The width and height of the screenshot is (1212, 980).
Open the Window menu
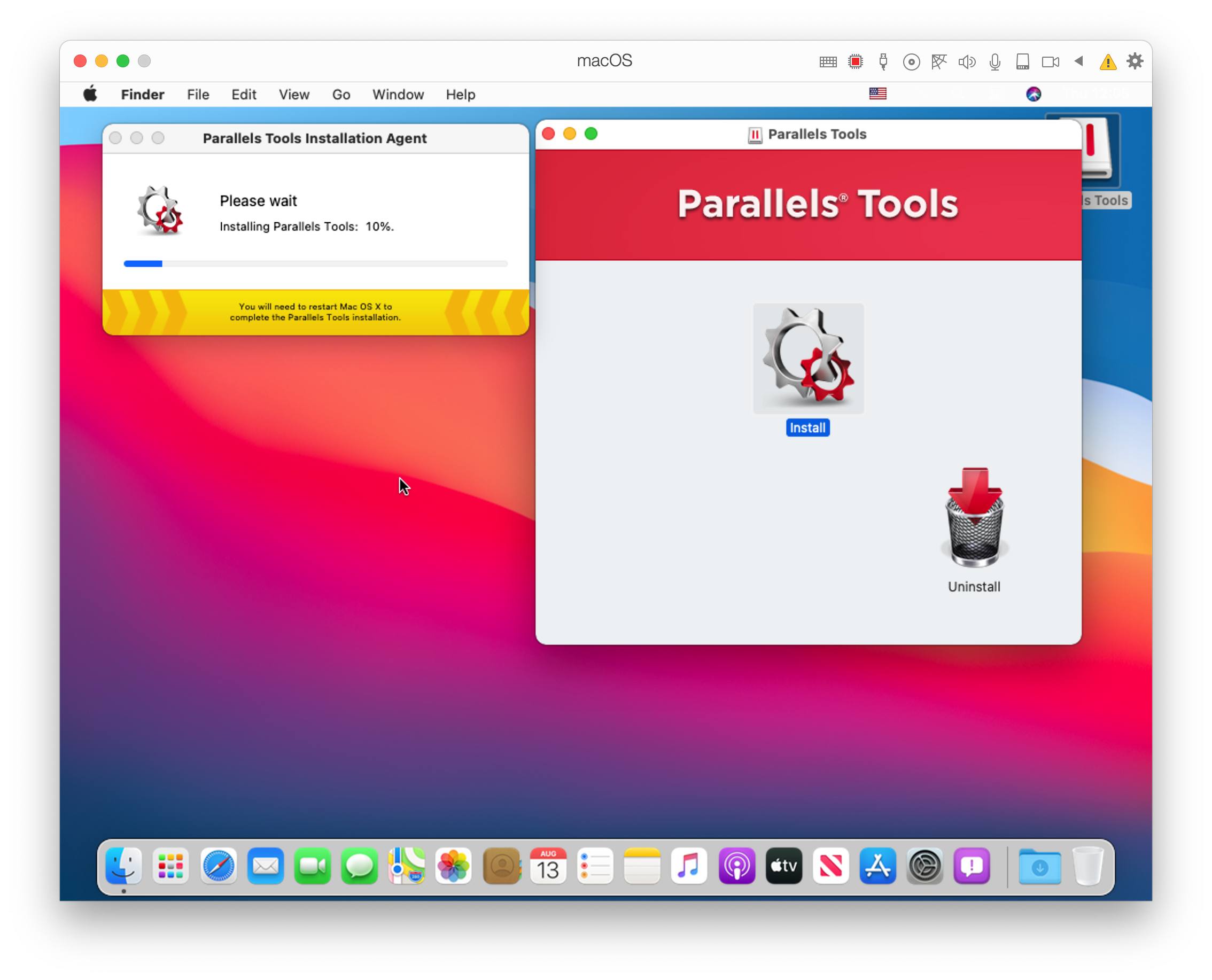coord(398,94)
